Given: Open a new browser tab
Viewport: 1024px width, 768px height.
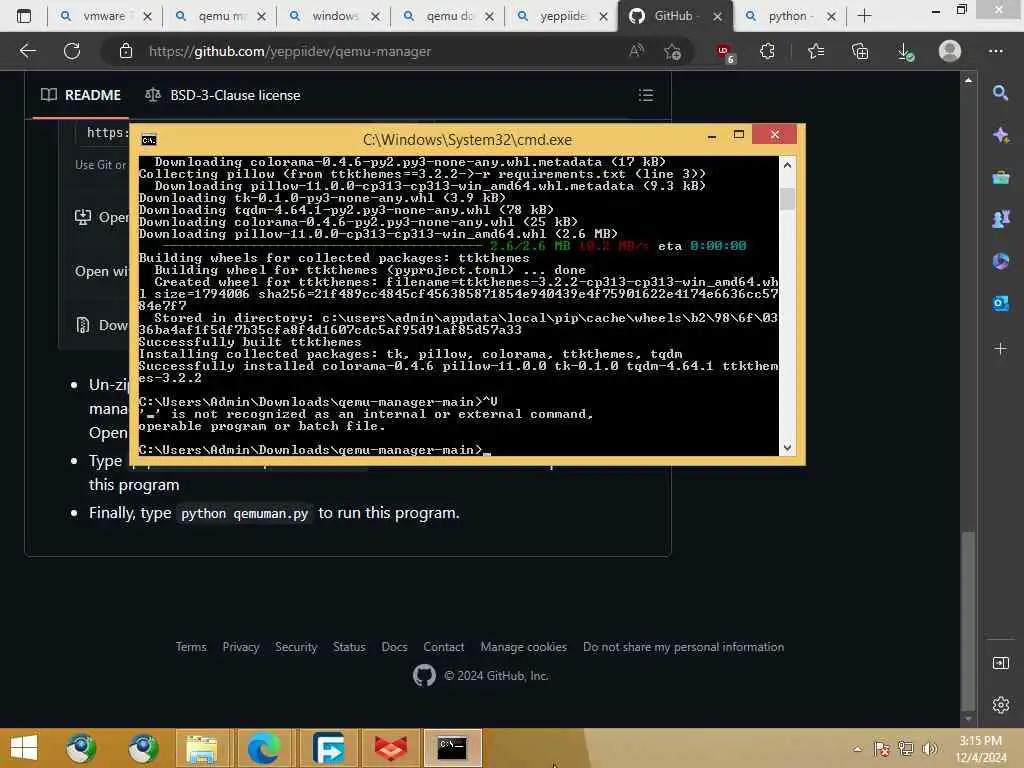Looking at the screenshot, I should tap(864, 16).
